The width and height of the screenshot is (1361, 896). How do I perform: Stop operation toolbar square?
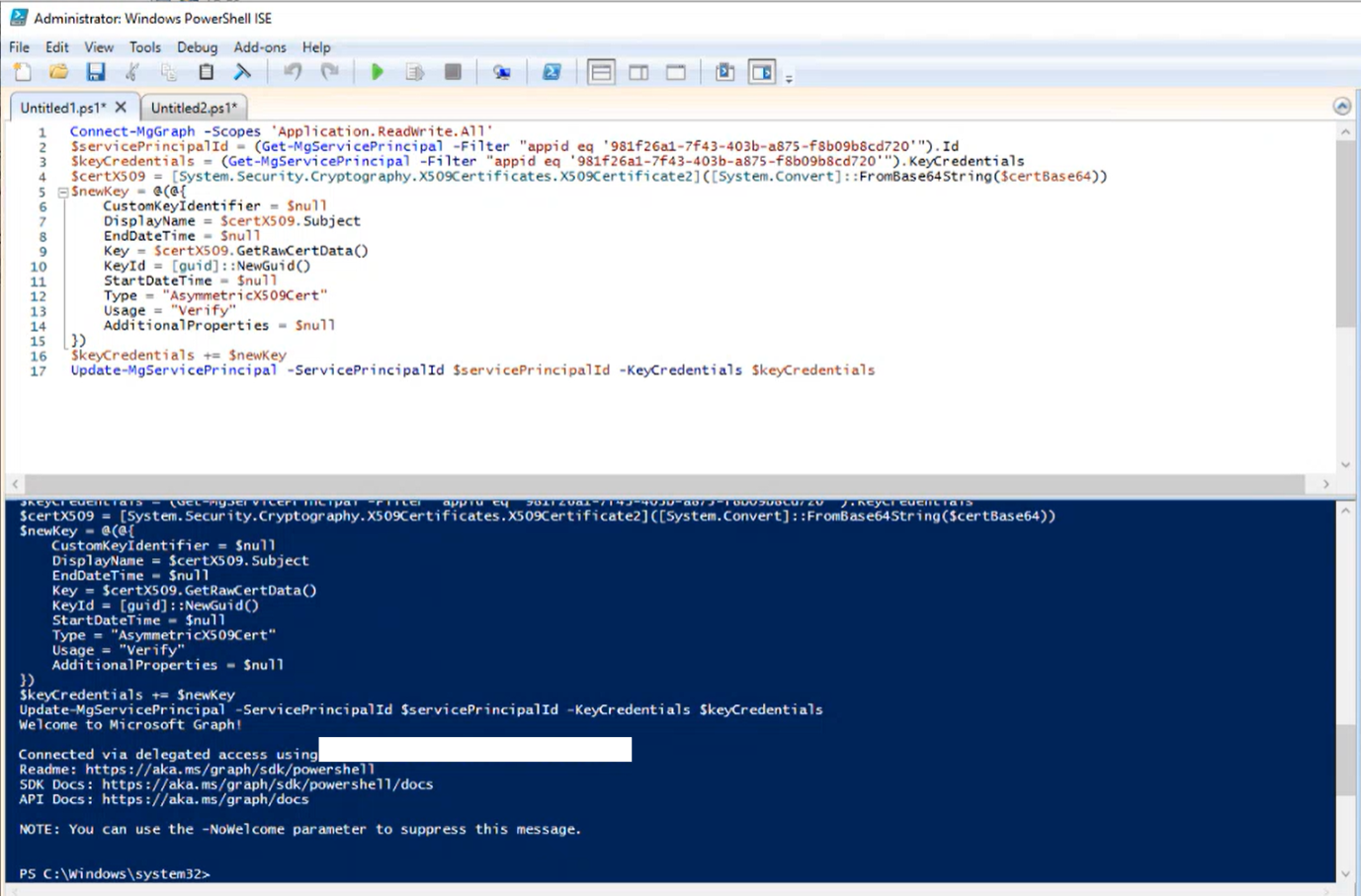(453, 72)
